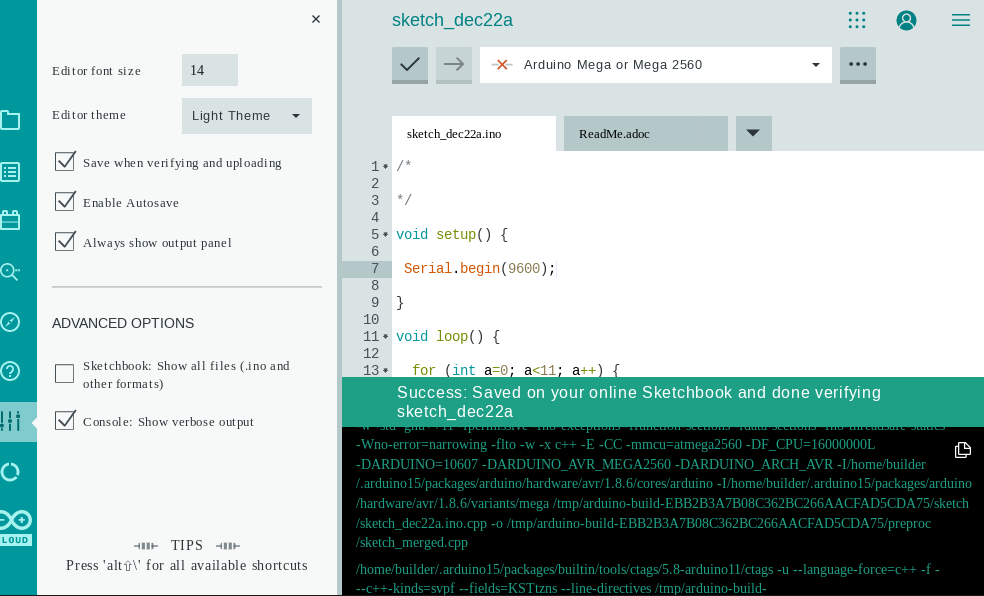Screen dimensions: 984x596
Task: Click the Verify checkmark button
Action: tap(410, 64)
